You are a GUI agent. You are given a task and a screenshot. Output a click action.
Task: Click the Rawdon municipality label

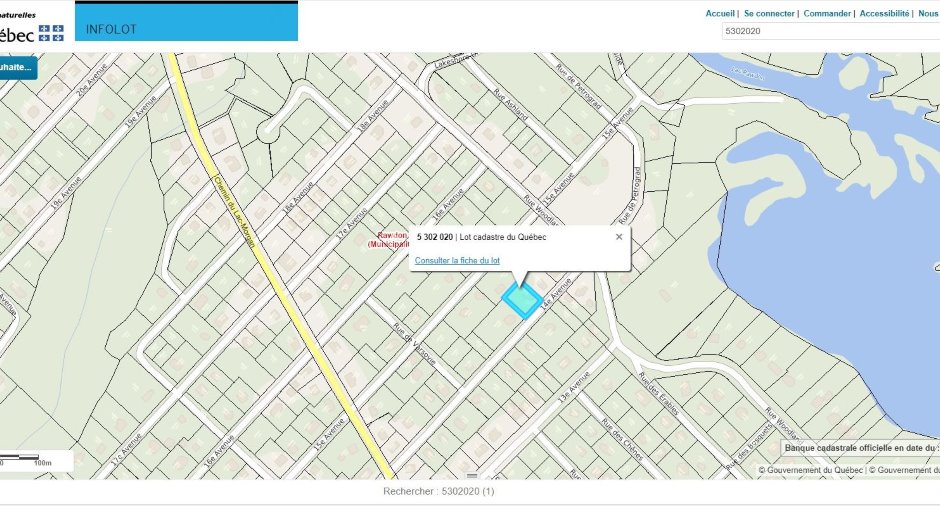tap(390, 240)
